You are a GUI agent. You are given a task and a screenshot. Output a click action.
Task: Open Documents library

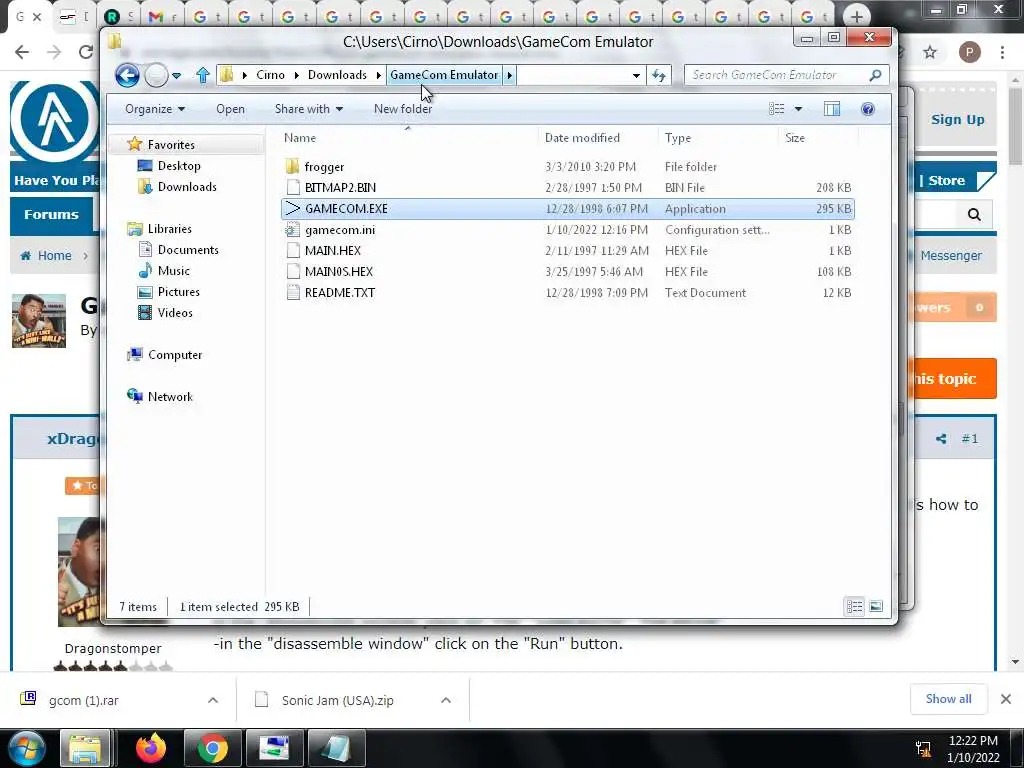point(188,249)
